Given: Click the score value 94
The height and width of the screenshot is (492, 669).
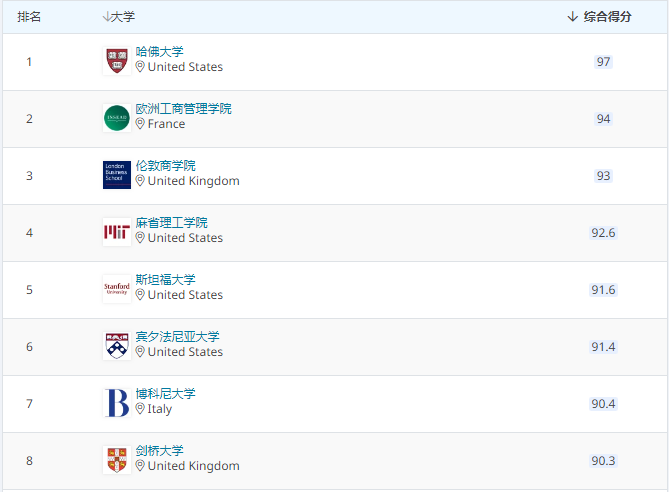Looking at the screenshot, I should click(x=603, y=119).
